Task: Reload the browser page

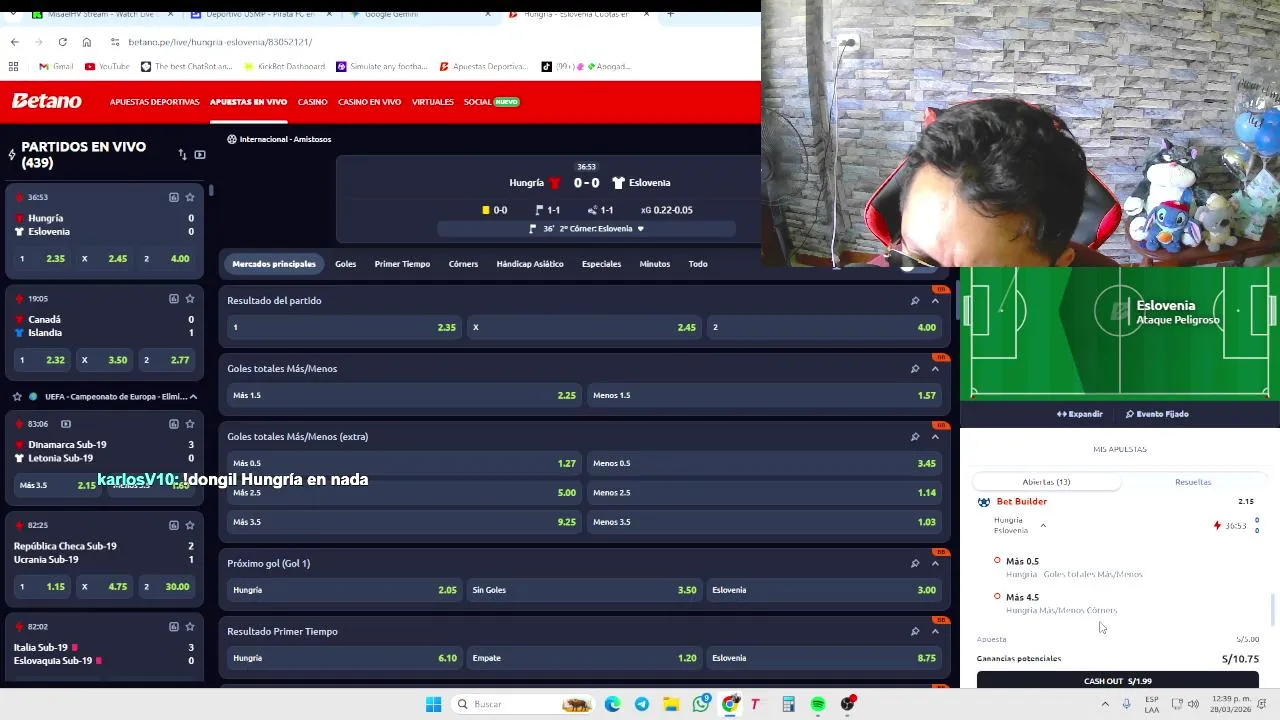Action: (62, 42)
